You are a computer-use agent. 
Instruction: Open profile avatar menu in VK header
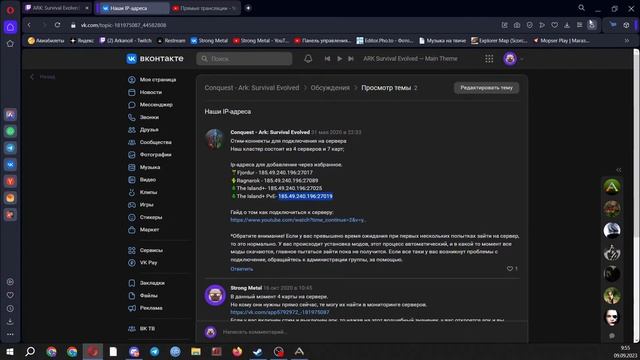pyautogui.click(x=510, y=59)
